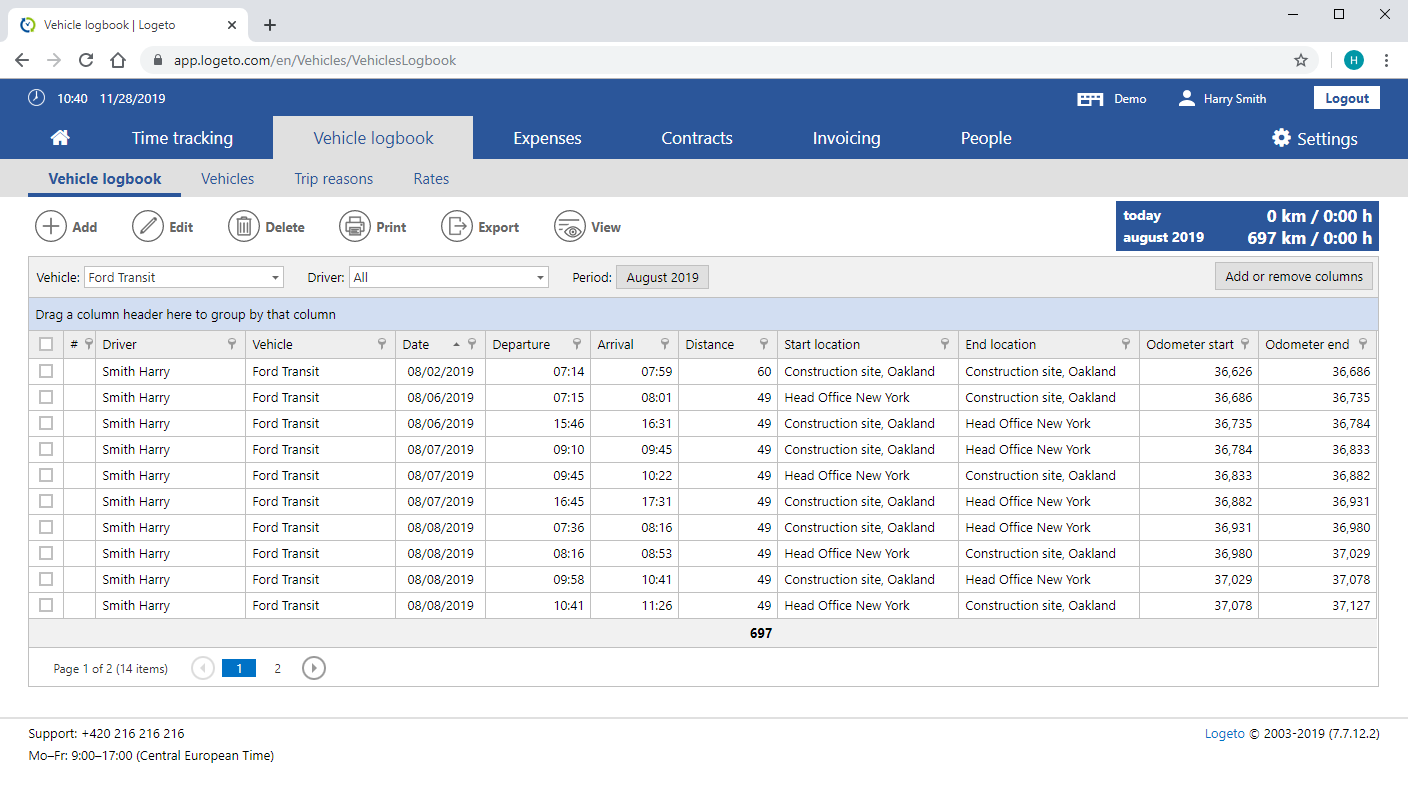Click the Harry Smith user icon
This screenshot has height=797, width=1408.
pos(1187,98)
